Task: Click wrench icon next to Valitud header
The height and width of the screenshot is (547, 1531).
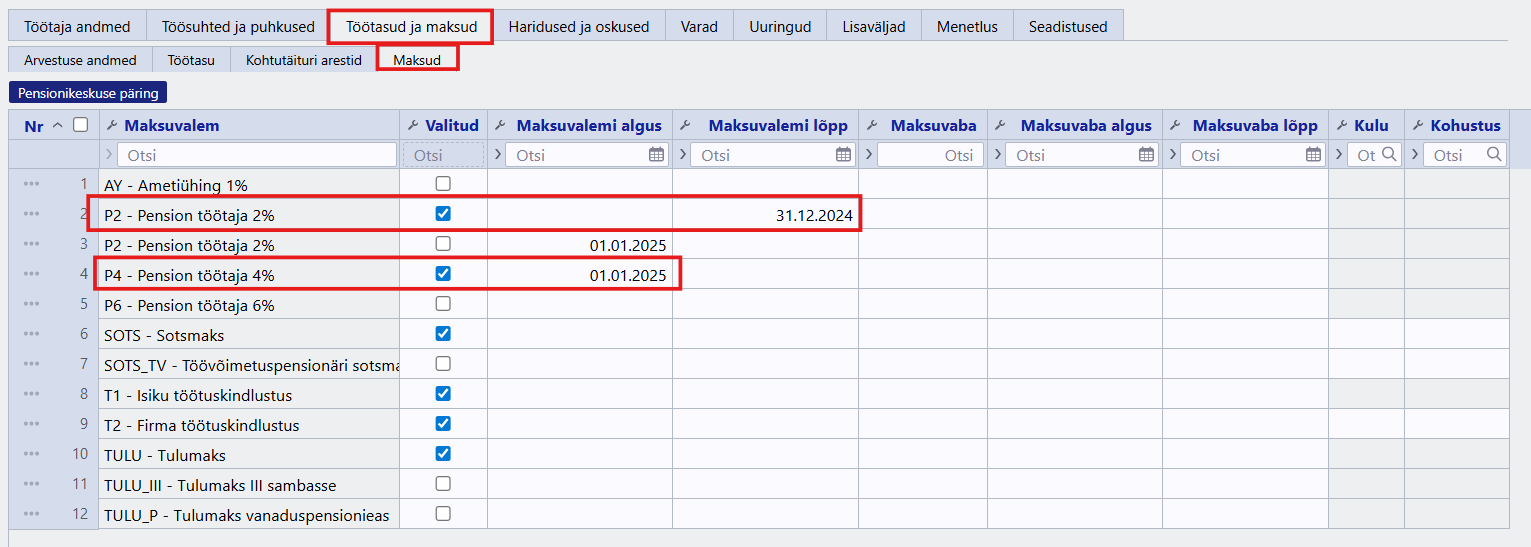Action: (413, 126)
